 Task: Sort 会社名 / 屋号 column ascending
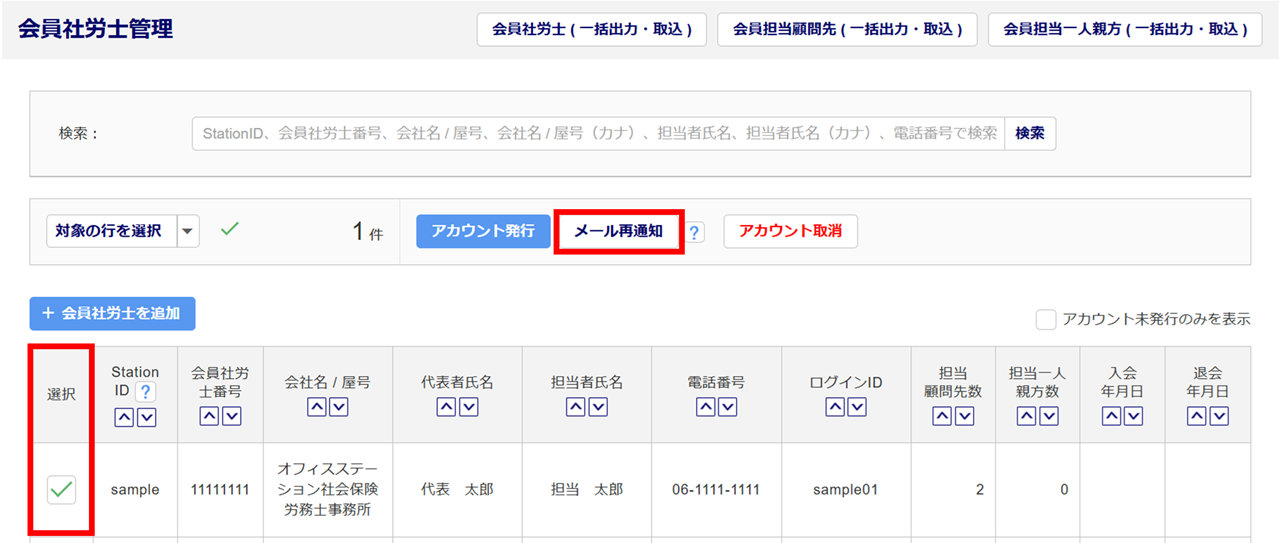[x=315, y=407]
